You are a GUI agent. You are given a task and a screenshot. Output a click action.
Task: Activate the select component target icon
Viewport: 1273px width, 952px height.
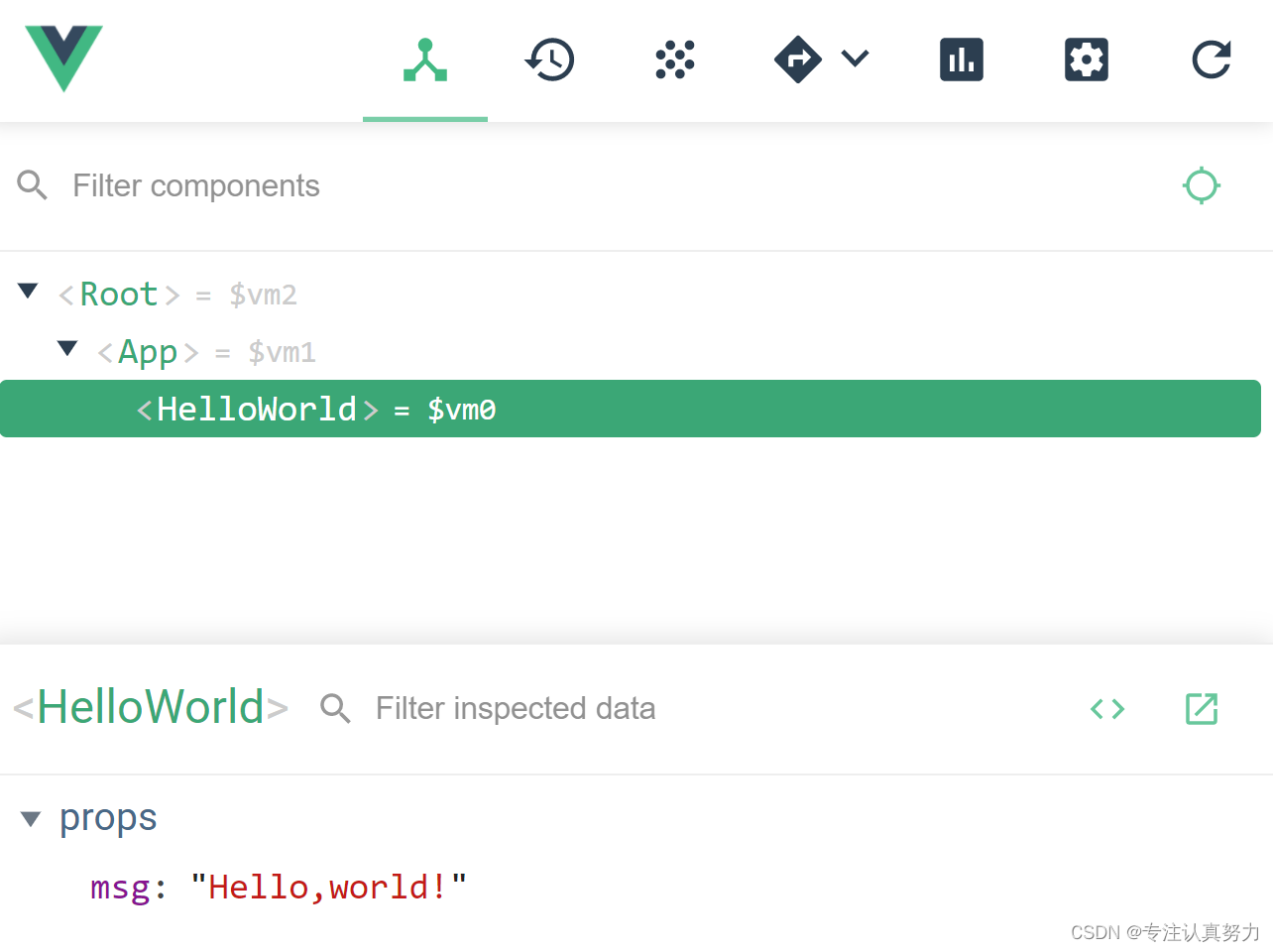[1202, 185]
